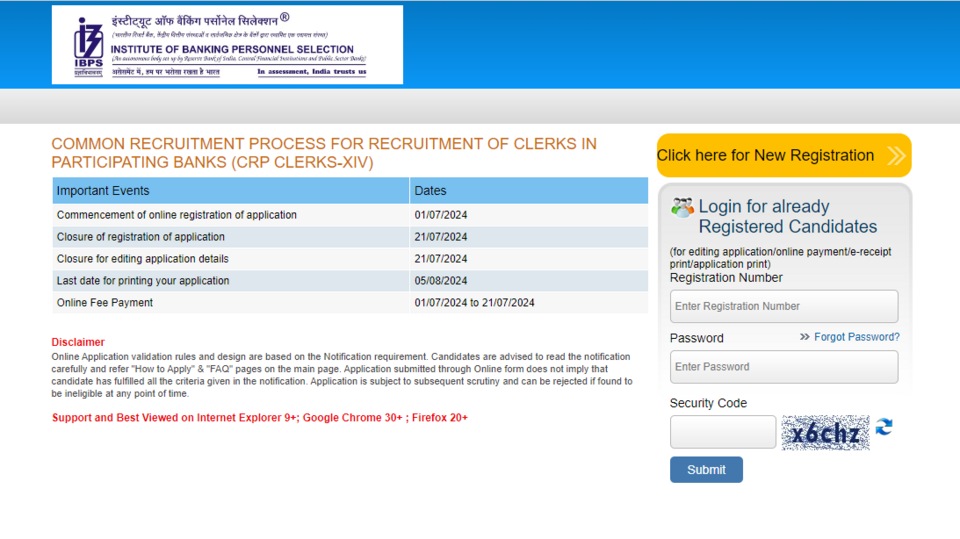
Task: Focus the Security Code input box
Action: (722, 432)
